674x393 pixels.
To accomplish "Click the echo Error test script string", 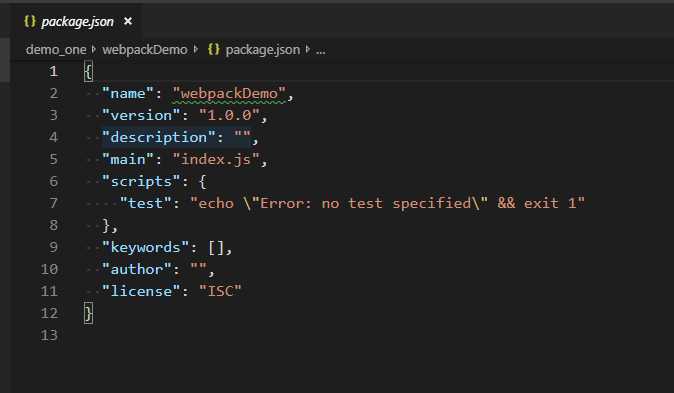I will point(387,203).
